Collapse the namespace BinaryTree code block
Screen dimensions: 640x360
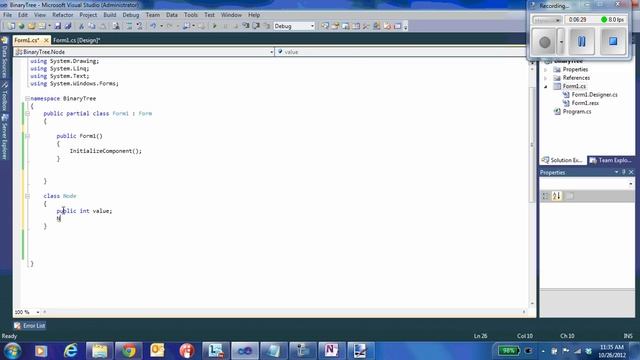[x=27, y=98]
